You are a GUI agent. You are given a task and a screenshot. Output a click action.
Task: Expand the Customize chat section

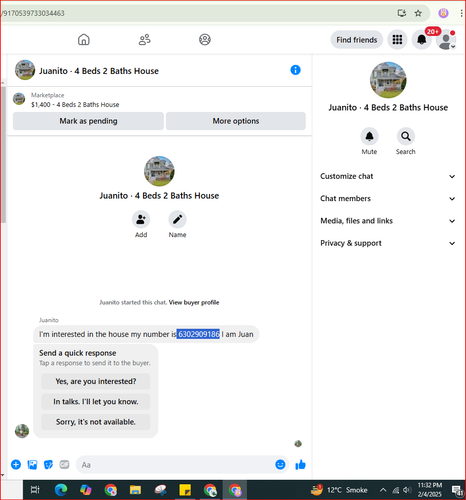(388, 176)
